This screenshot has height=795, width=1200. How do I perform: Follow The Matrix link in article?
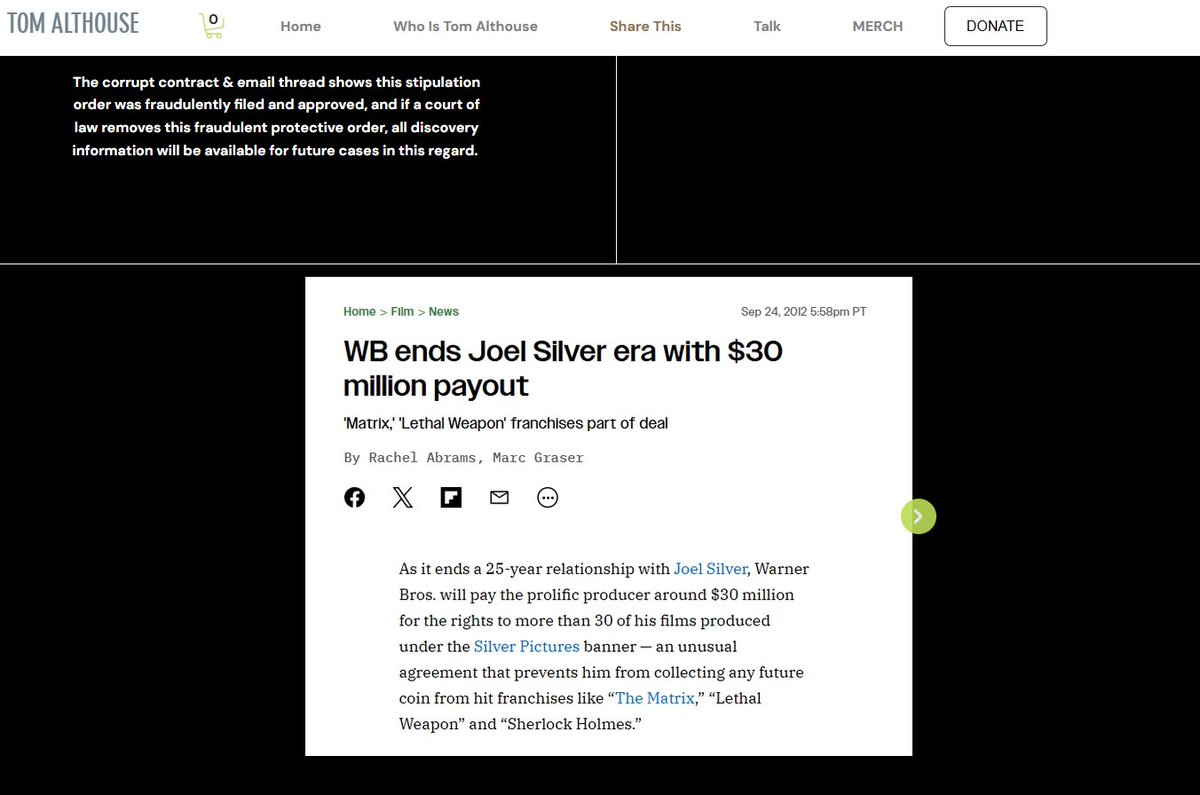[x=655, y=698]
